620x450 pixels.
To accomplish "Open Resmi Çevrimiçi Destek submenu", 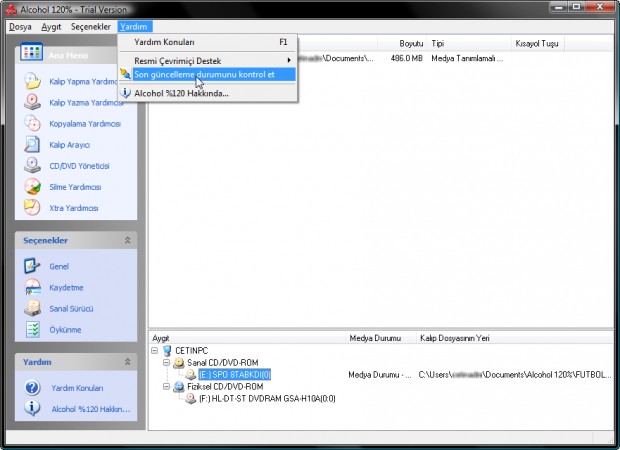I will point(208,61).
